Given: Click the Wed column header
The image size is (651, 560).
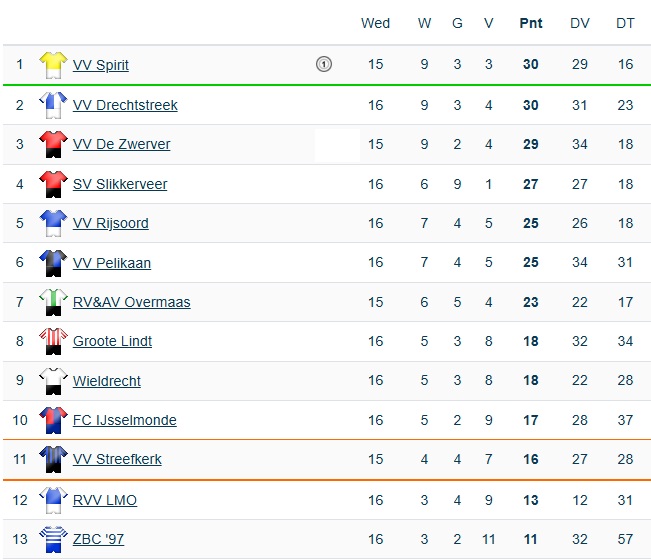Looking at the screenshot, I should pos(375,23).
